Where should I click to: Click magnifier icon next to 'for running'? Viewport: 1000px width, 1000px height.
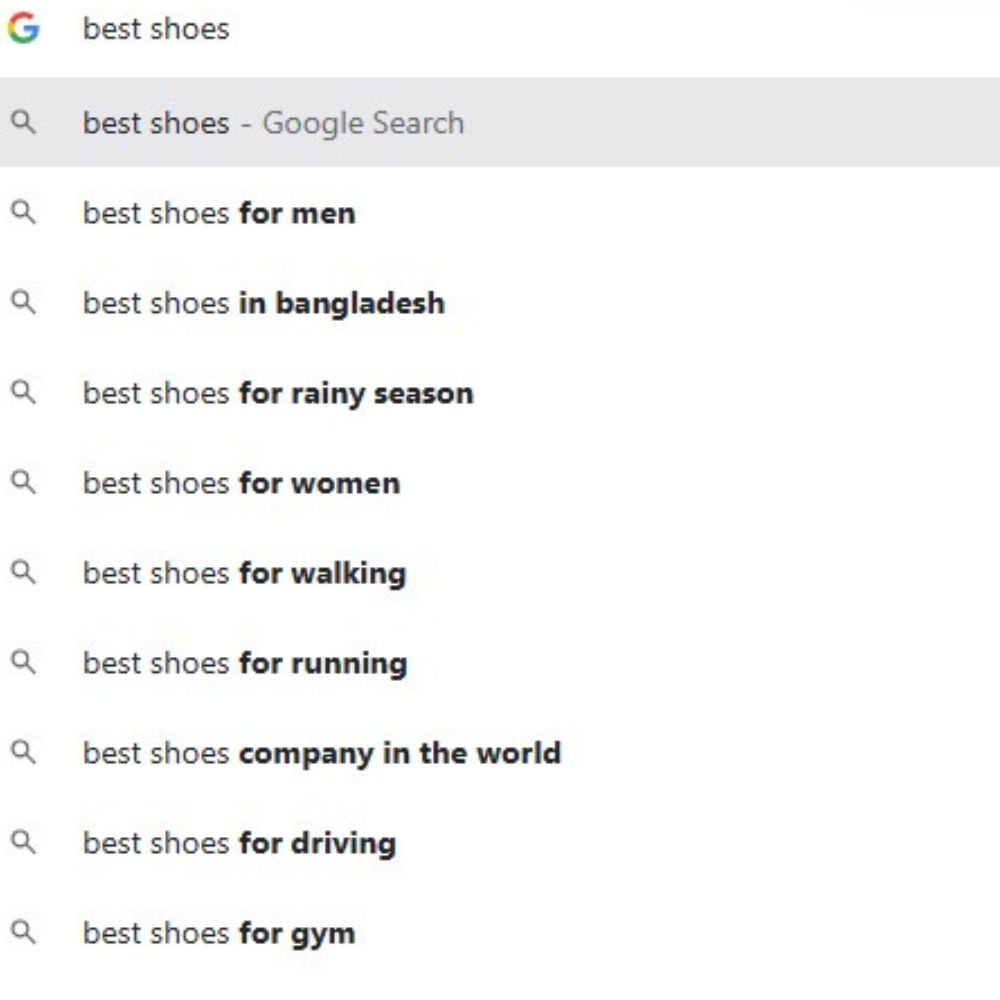(23, 663)
